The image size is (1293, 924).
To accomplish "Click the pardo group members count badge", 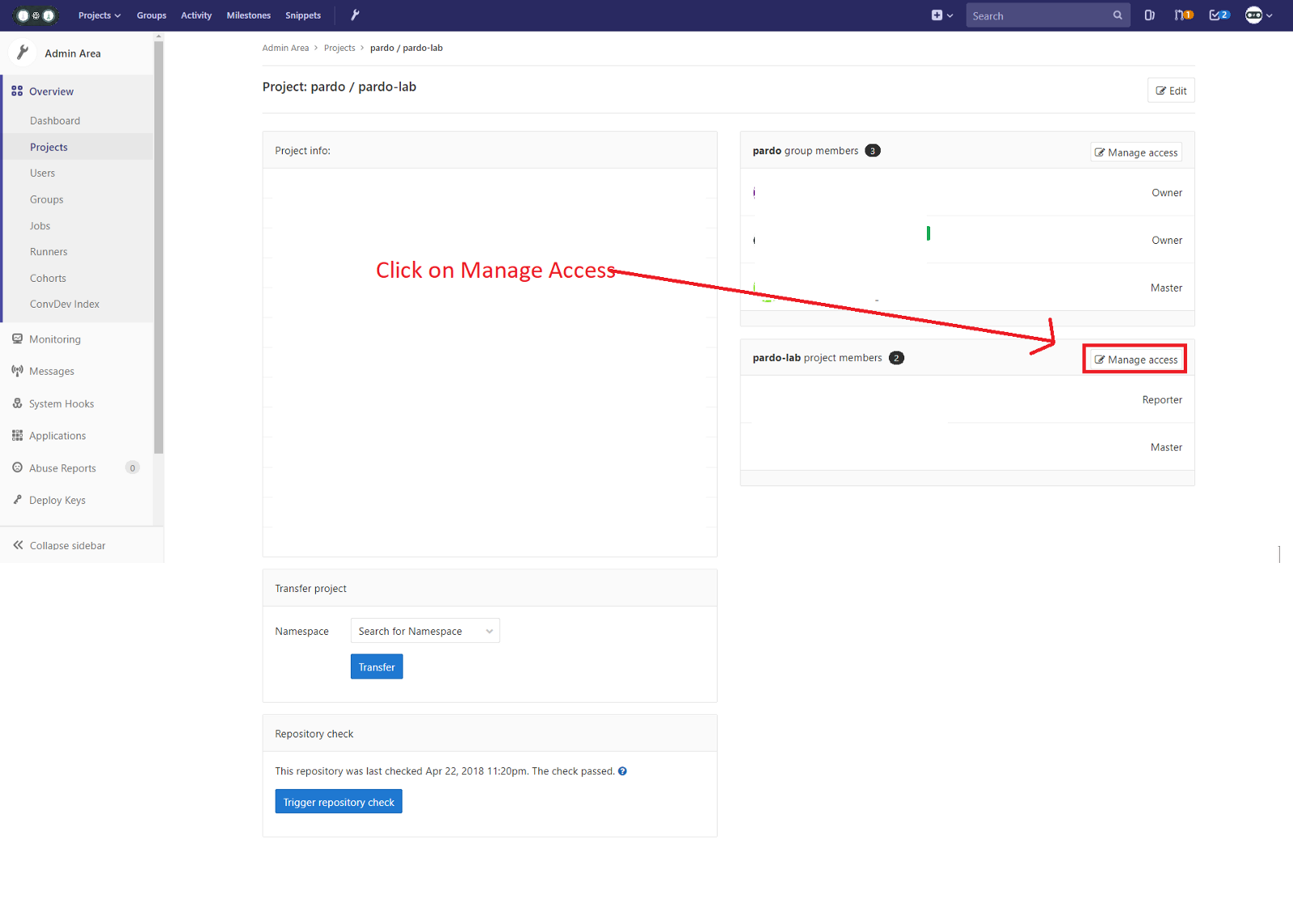I will (873, 150).
